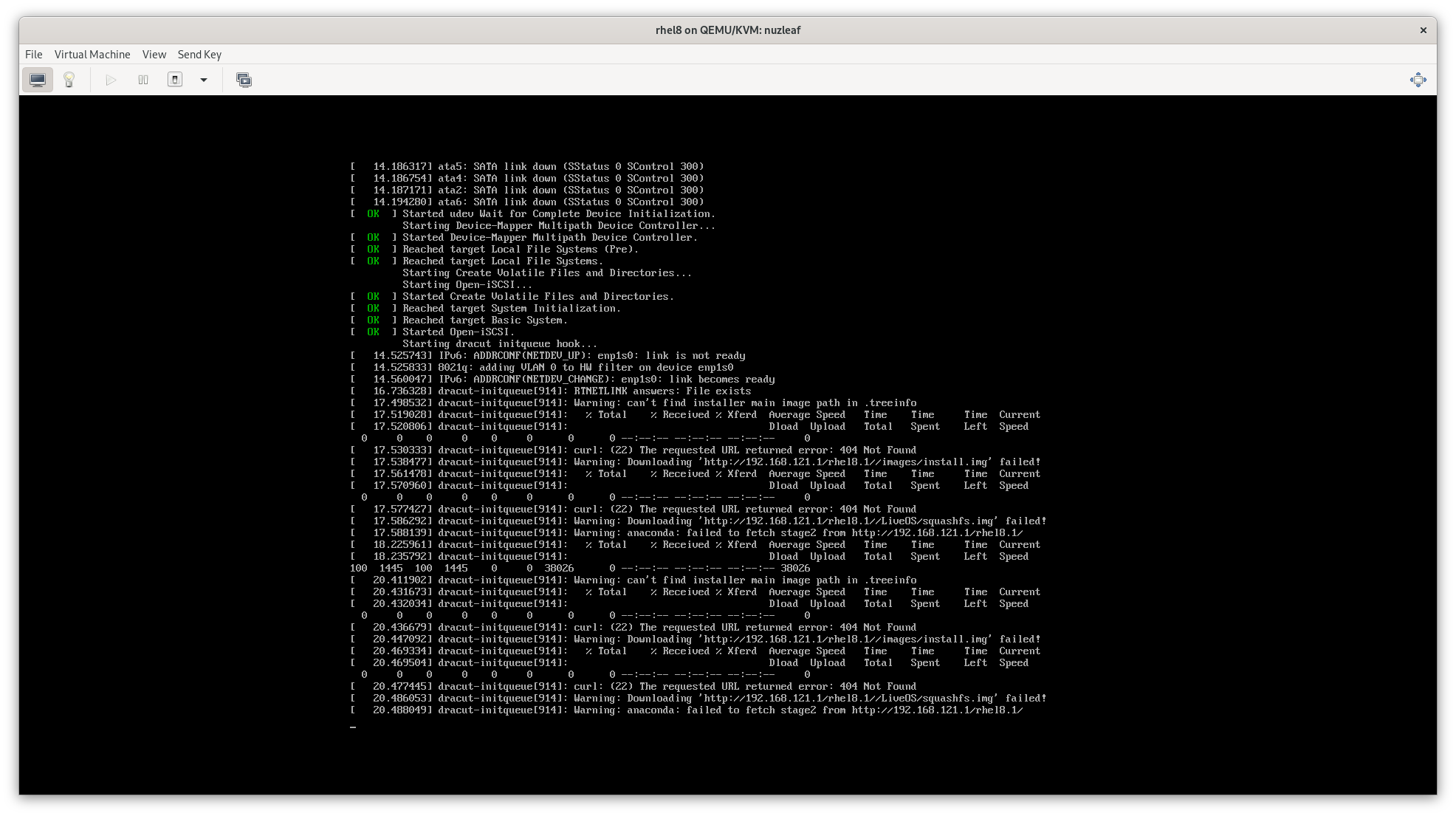Open the View menu

[154, 55]
